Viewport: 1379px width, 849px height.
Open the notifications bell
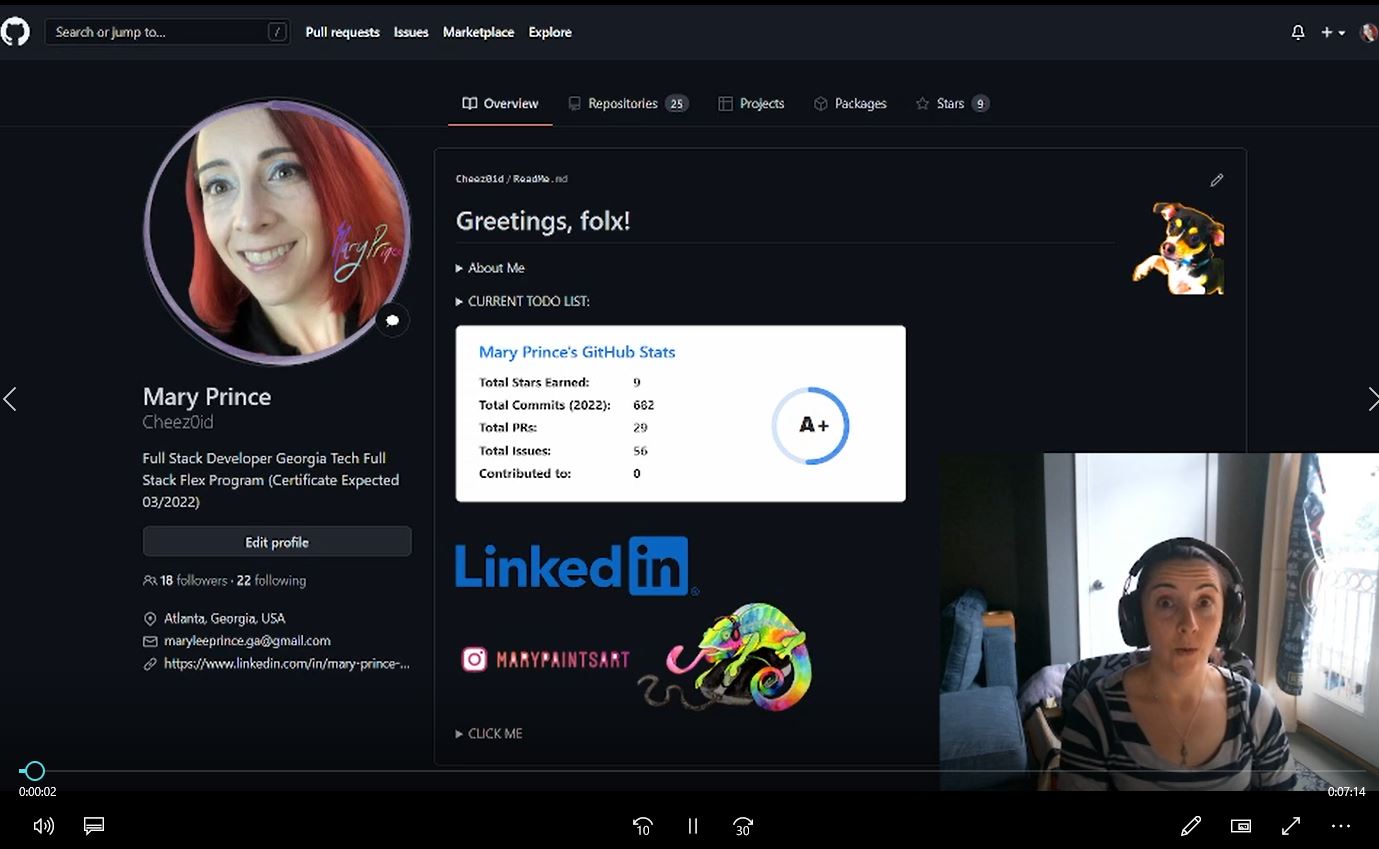tap(1298, 32)
